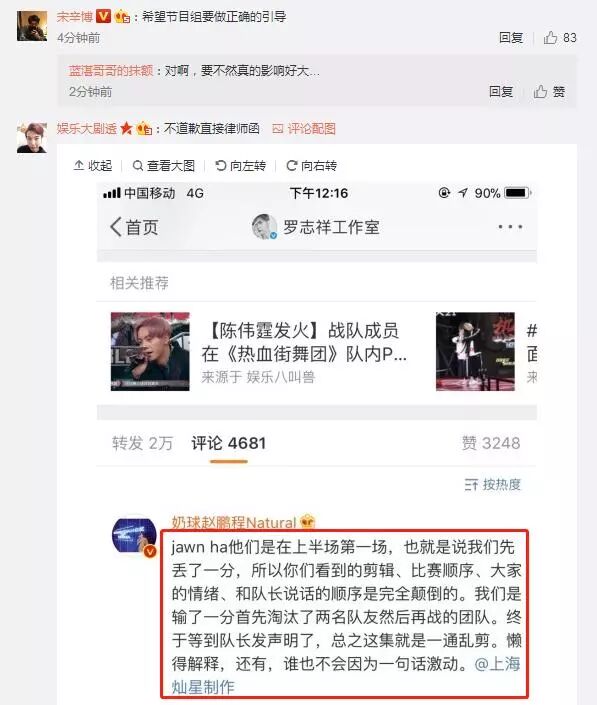Reply to 宋辛博's comment
Screen dimensions: 597x705
511,38
